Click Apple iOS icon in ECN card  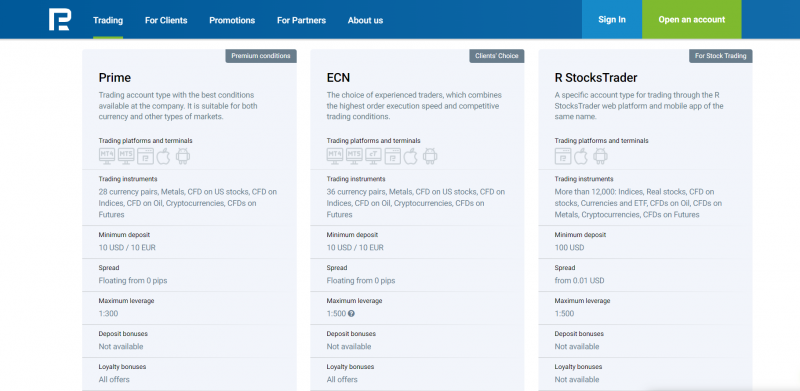coord(411,156)
